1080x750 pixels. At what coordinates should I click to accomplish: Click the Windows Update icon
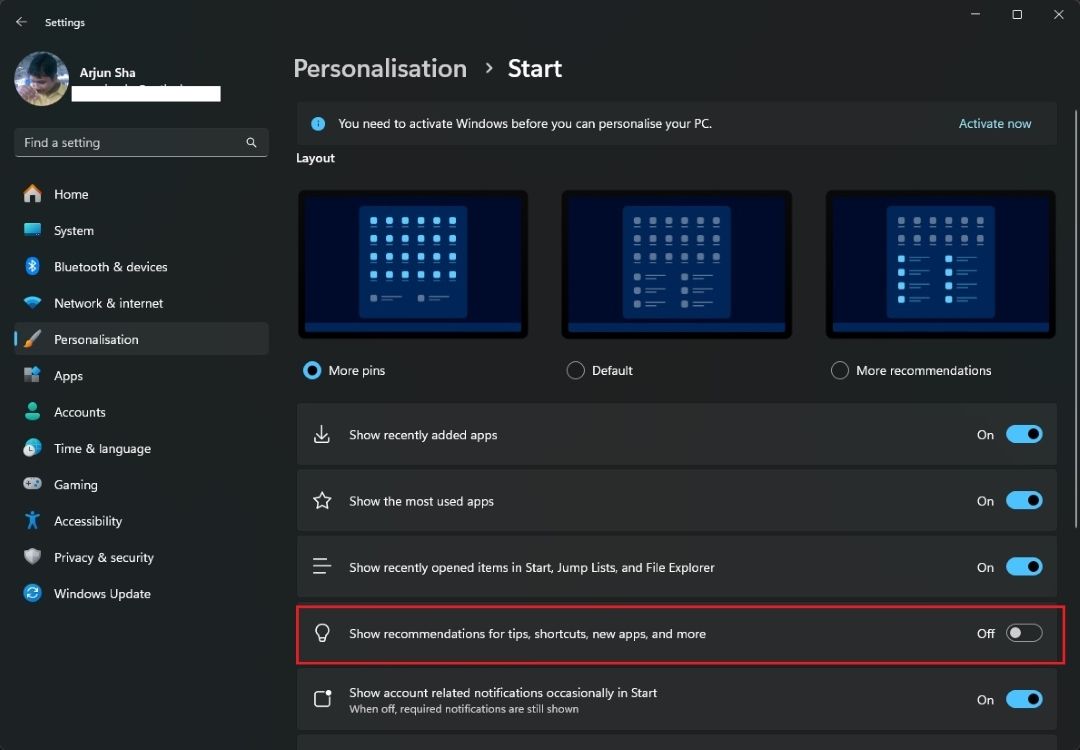[x=31, y=593]
